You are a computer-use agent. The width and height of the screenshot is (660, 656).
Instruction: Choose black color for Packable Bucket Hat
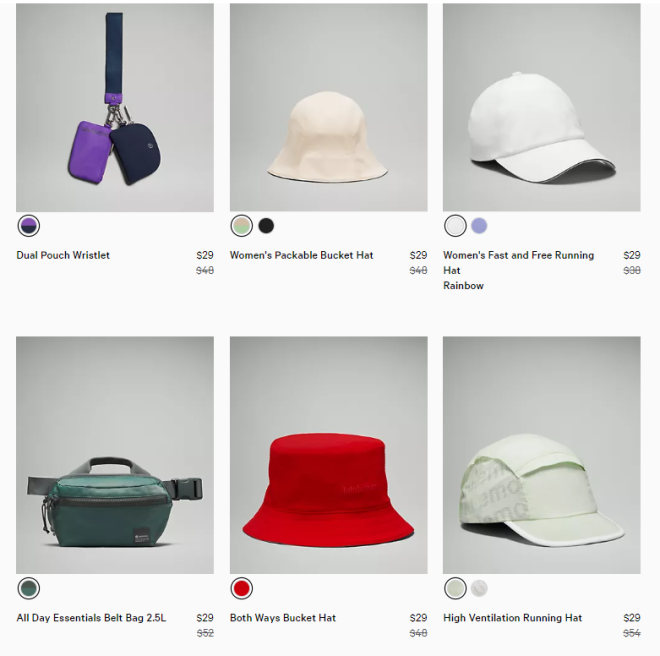pyautogui.click(x=266, y=226)
